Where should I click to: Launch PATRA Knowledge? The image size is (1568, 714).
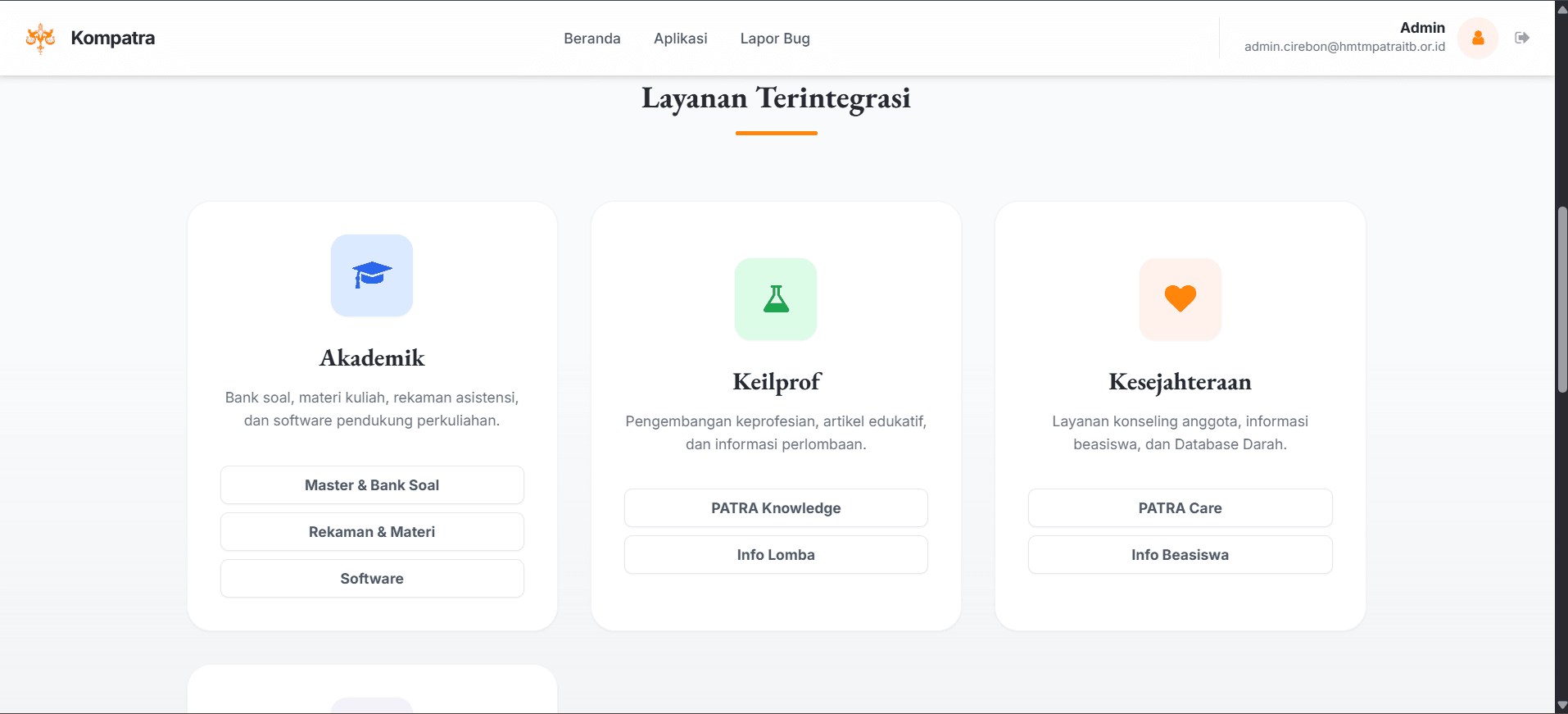(x=776, y=508)
